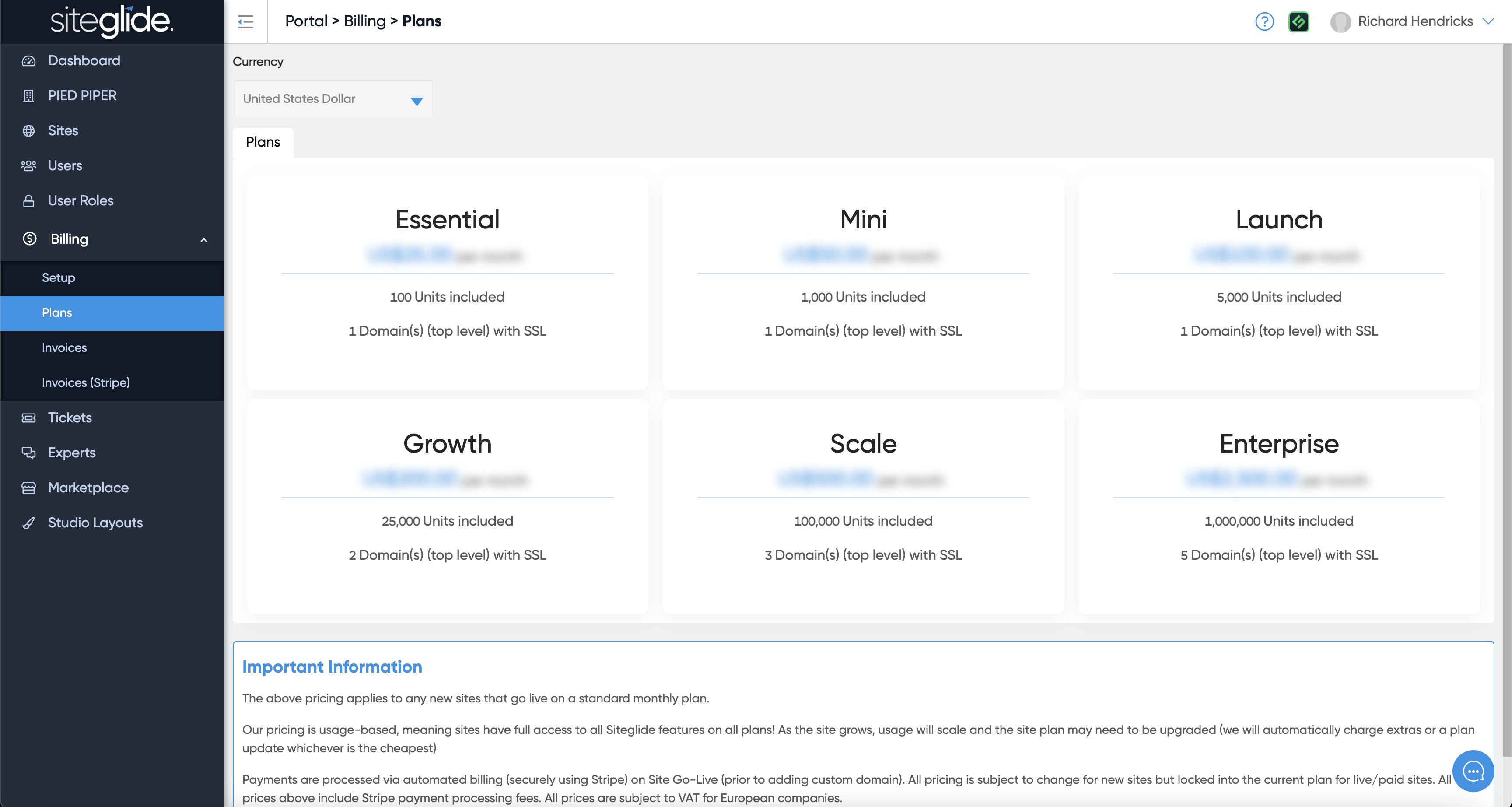Click the page's vertical scrollbar
This screenshot has height=807, width=1512.
tap(1506, 400)
